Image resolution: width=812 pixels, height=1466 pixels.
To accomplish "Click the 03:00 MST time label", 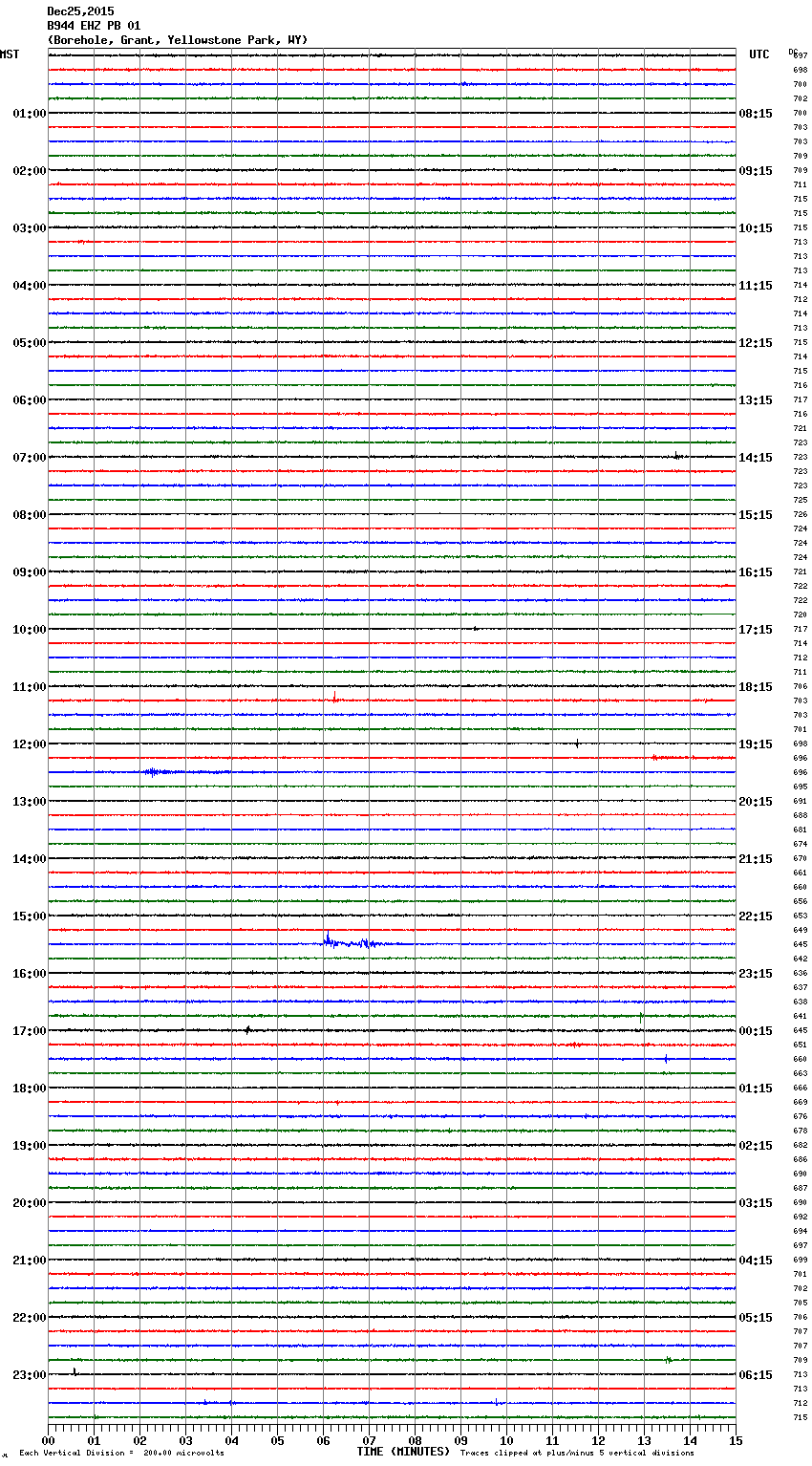I will (30, 228).
